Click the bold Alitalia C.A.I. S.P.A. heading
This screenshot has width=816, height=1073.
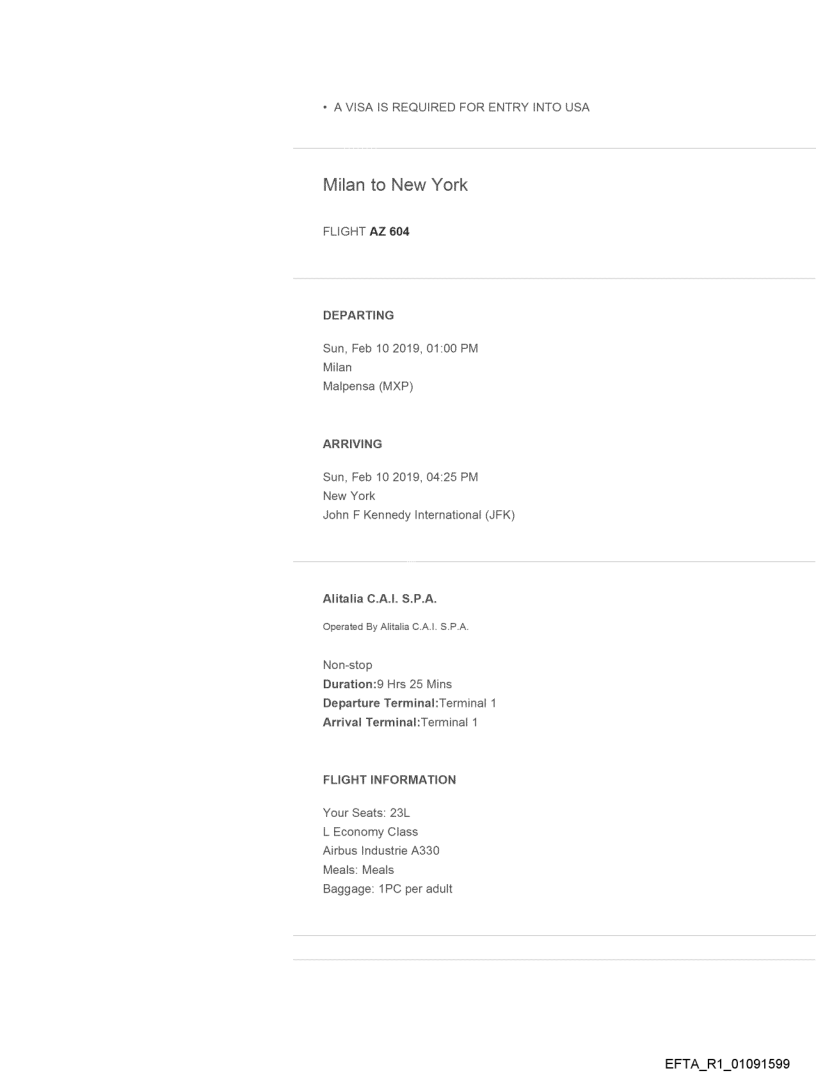(x=380, y=599)
